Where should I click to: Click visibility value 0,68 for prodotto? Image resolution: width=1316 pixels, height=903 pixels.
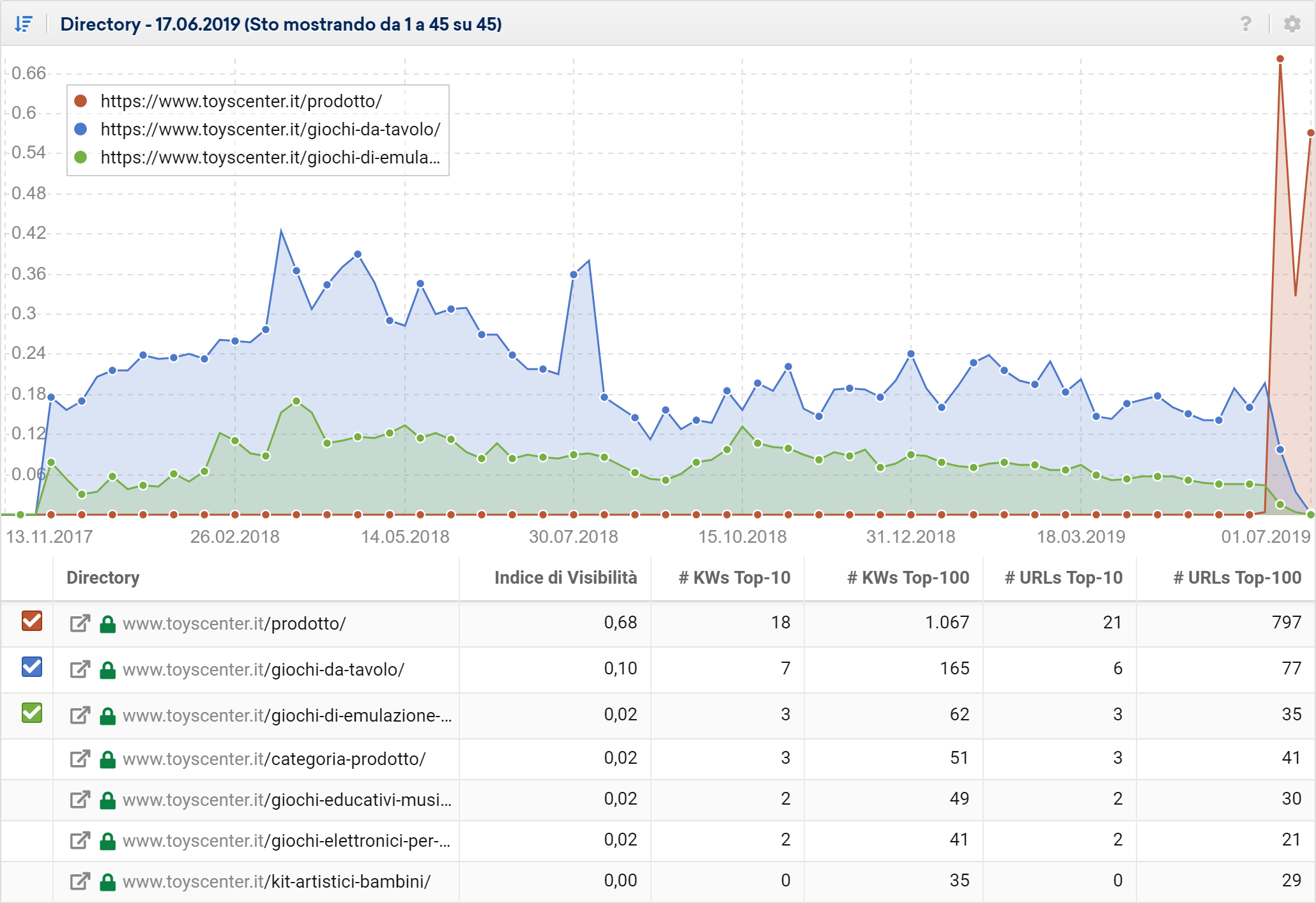[x=620, y=622]
